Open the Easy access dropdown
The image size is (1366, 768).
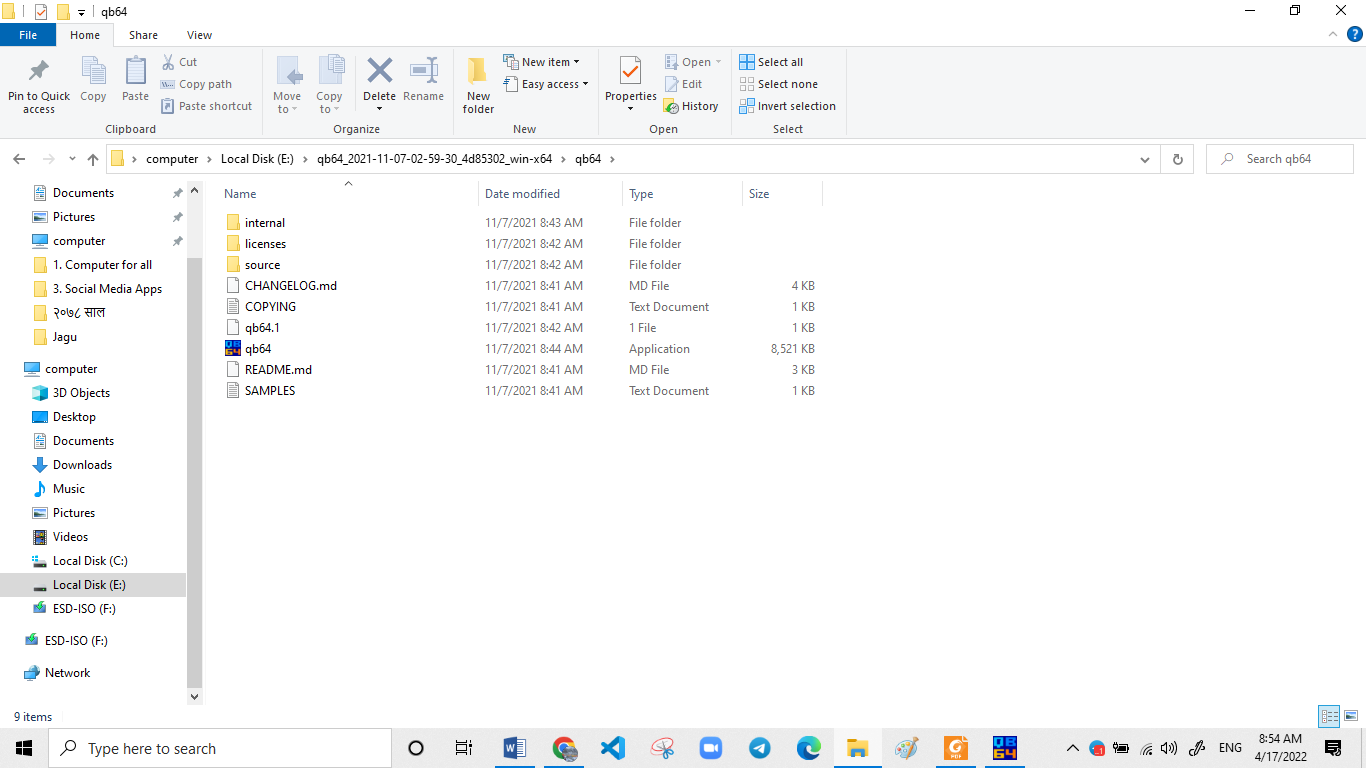coord(545,84)
